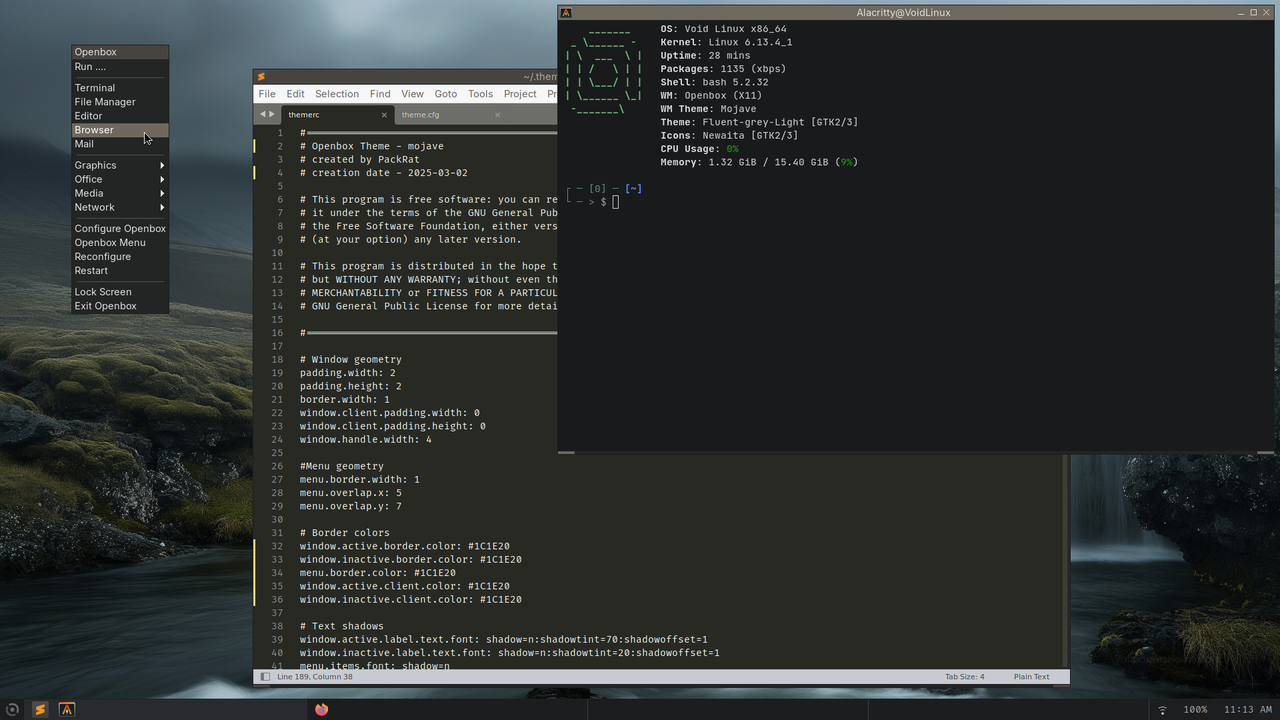Click Restart in Openbox menu
Image resolution: width=1280 pixels, height=720 pixels.
click(x=120, y=271)
